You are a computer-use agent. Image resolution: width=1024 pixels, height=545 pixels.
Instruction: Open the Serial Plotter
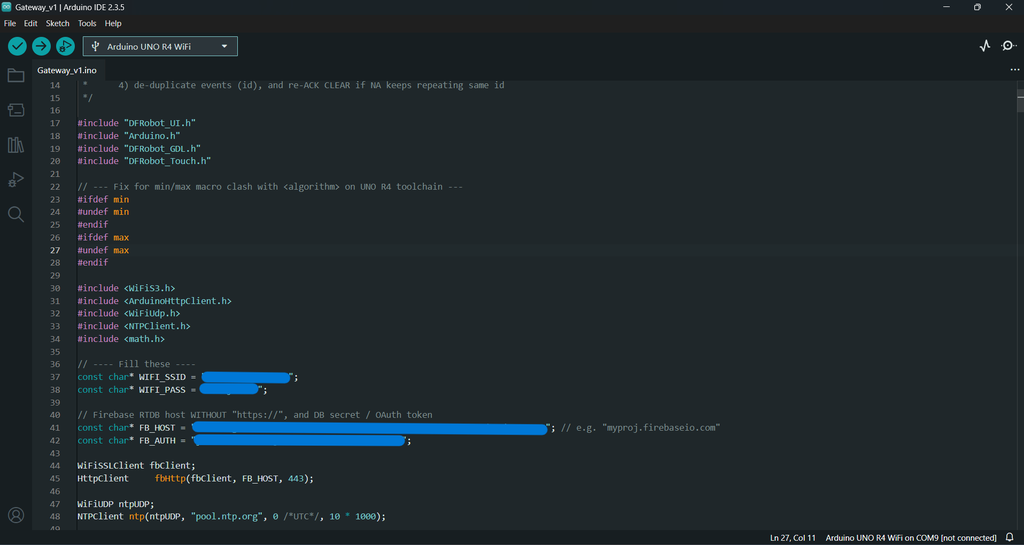985,46
